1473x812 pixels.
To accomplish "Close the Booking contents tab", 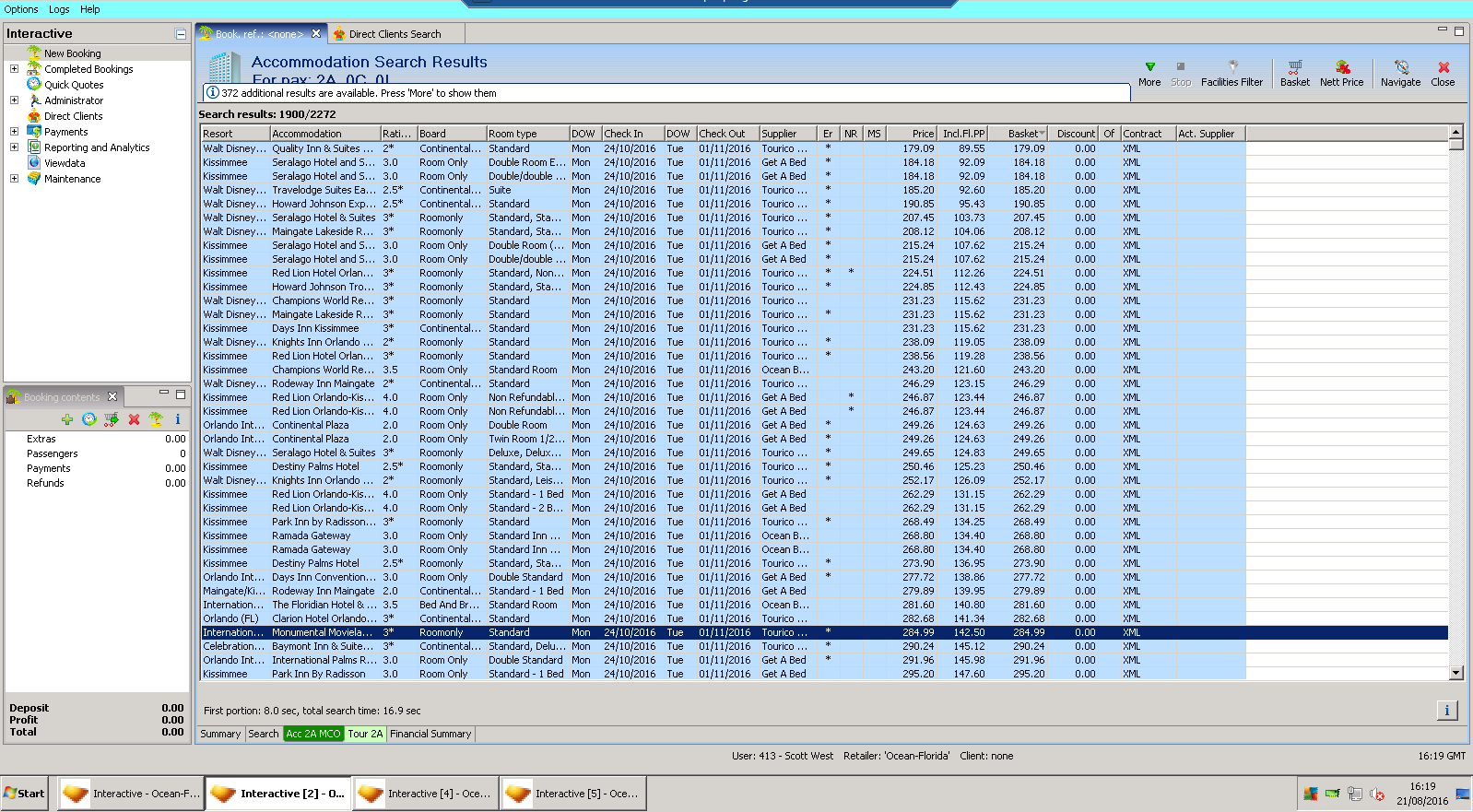I will [x=112, y=397].
